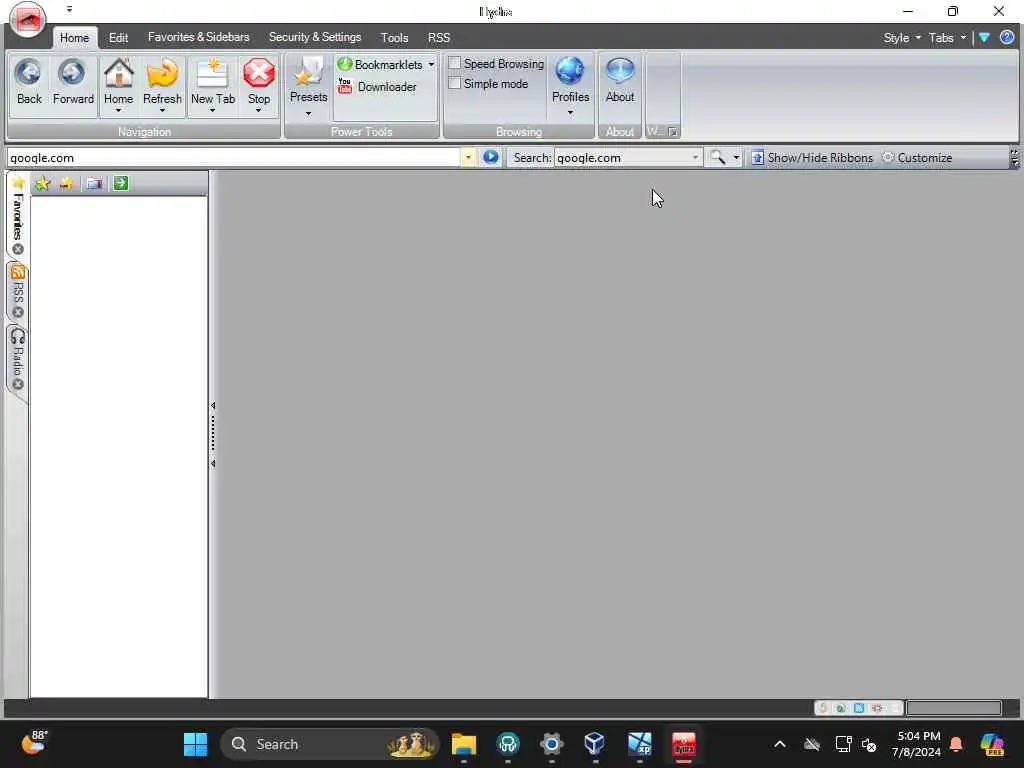Click the Forward navigation icon
The image size is (1024, 768).
[x=72, y=72]
